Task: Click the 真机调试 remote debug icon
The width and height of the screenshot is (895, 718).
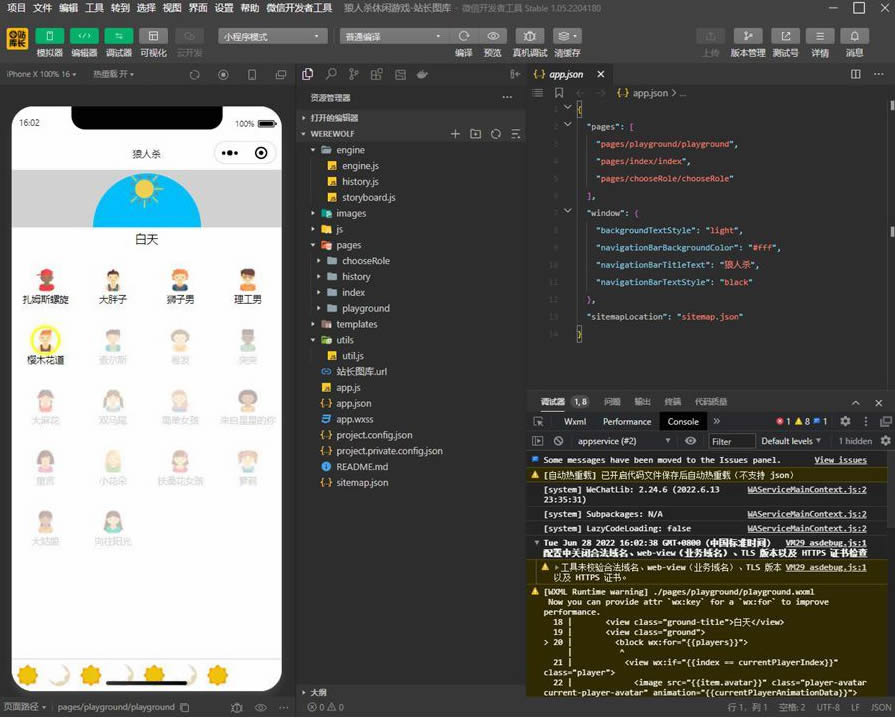Action: [x=529, y=36]
